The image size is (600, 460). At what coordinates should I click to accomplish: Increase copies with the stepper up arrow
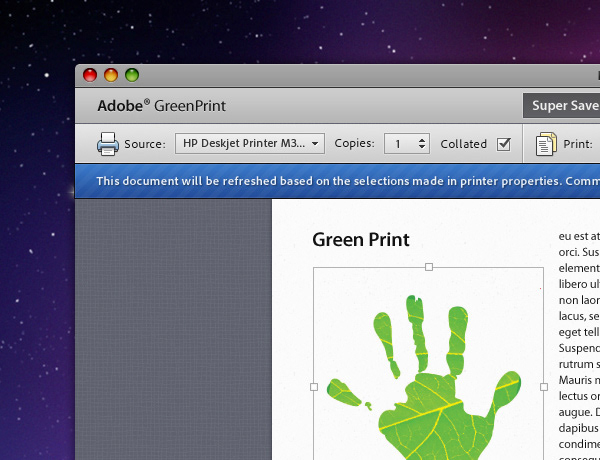[422, 140]
